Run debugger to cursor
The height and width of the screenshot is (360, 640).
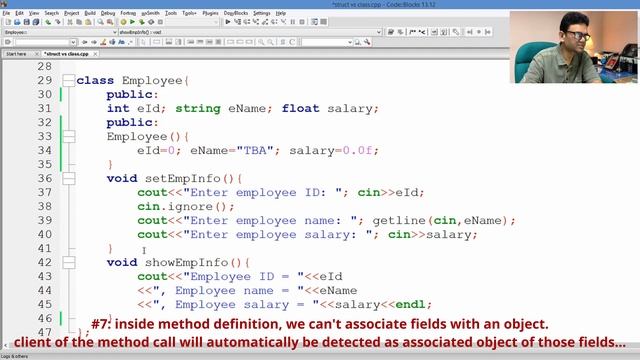pos(237,22)
